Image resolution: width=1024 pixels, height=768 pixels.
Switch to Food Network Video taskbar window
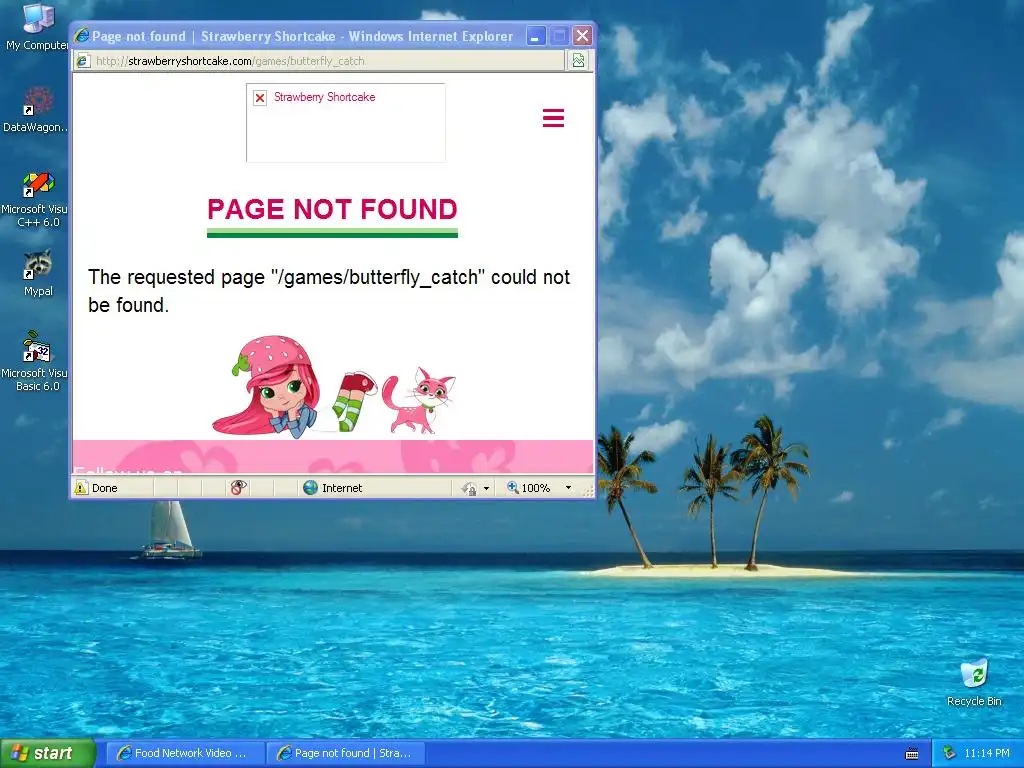click(x=185, y=753)
